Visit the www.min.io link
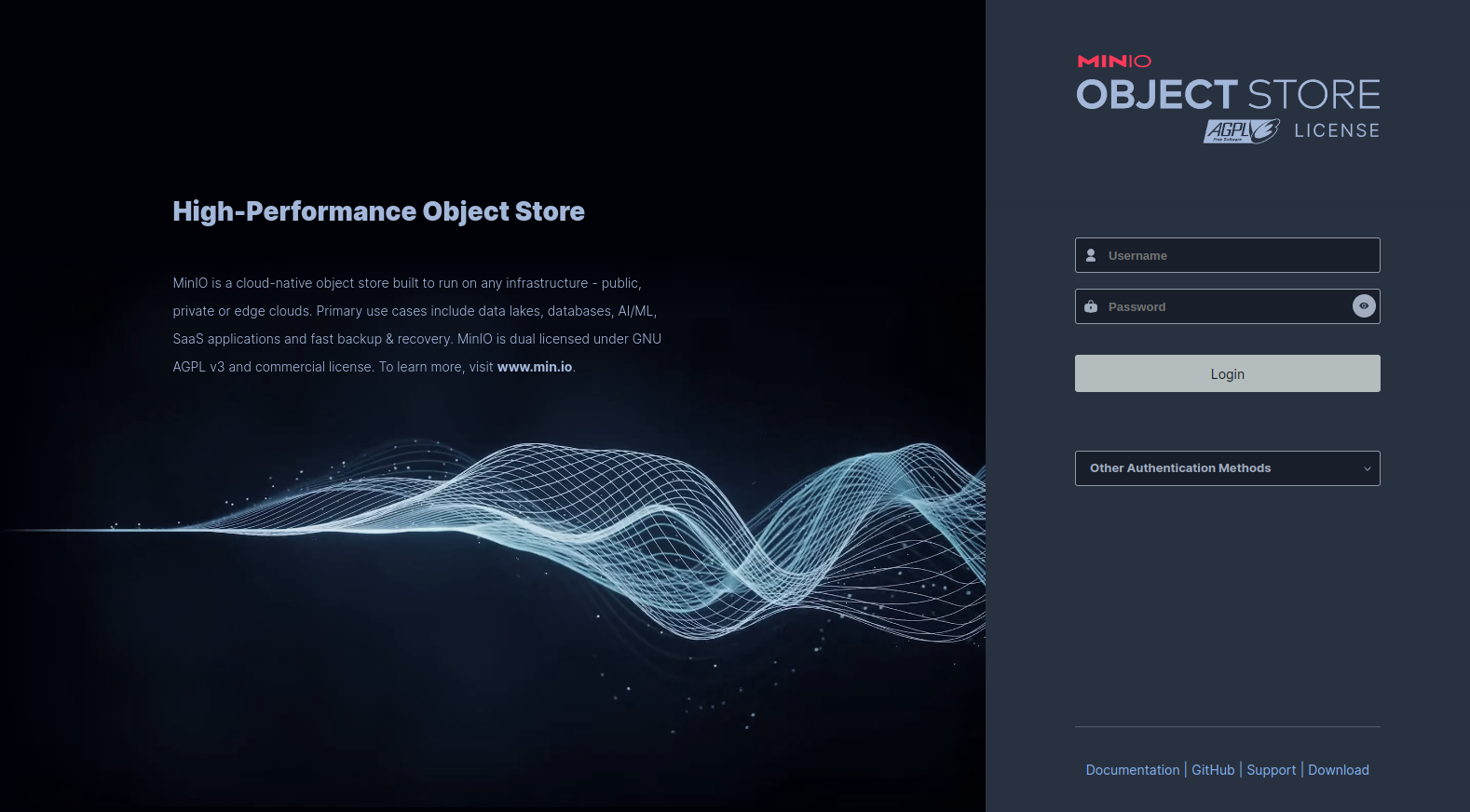This screenshot has width=1470, height=812. click(x=535, y=367)
